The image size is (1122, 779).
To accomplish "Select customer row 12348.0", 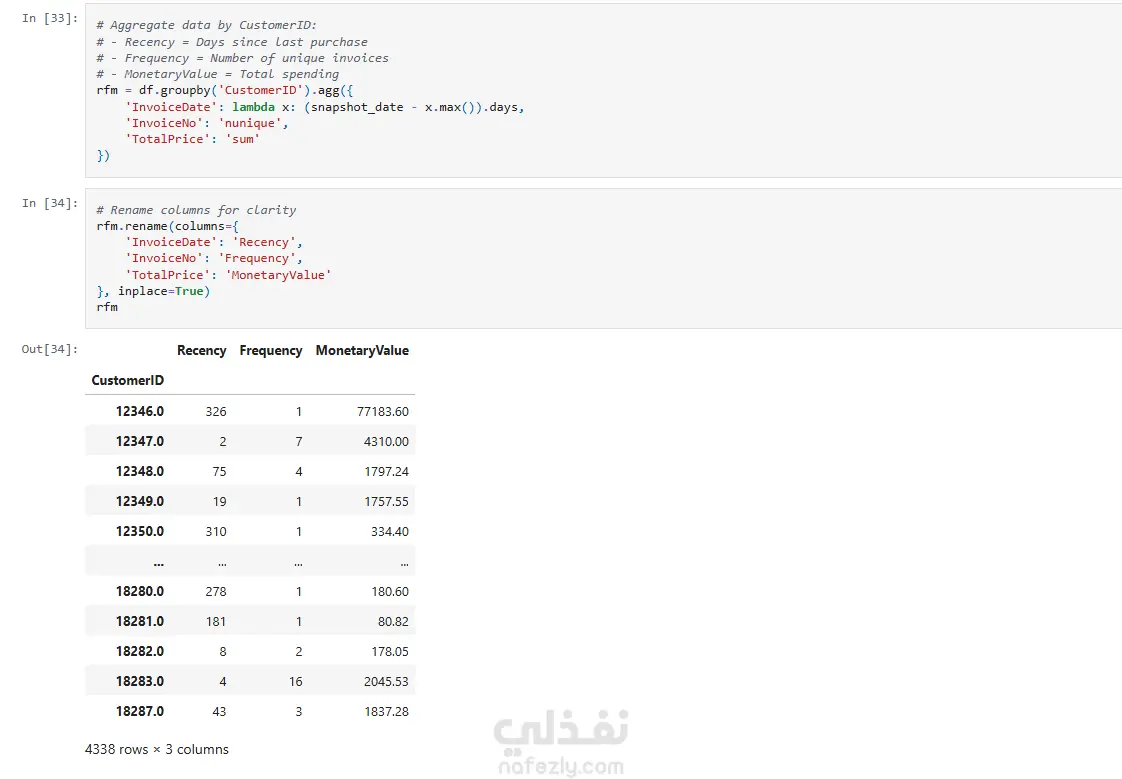I will point(250,471).
